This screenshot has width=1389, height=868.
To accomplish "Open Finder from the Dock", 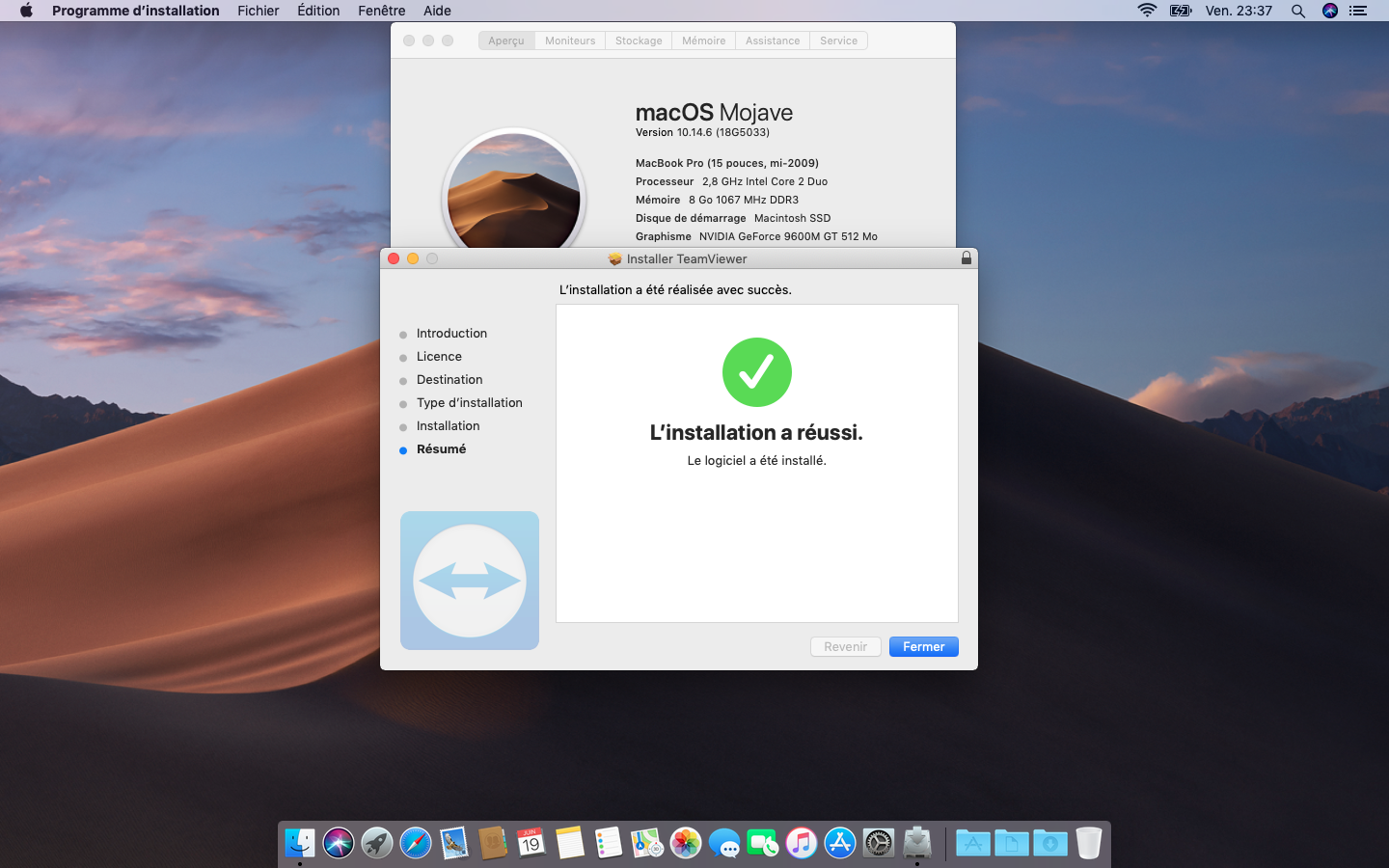I will [x=300, y=843].
